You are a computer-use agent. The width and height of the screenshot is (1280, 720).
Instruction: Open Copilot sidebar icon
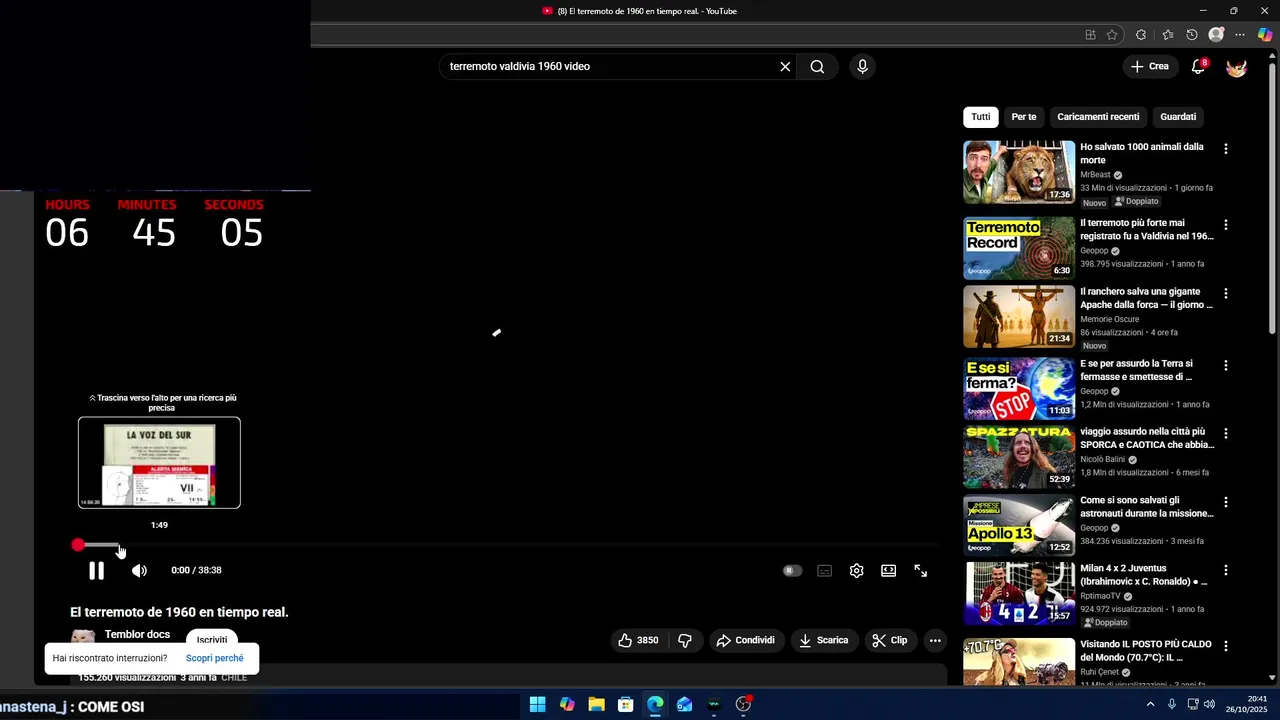click(1265, 35)
